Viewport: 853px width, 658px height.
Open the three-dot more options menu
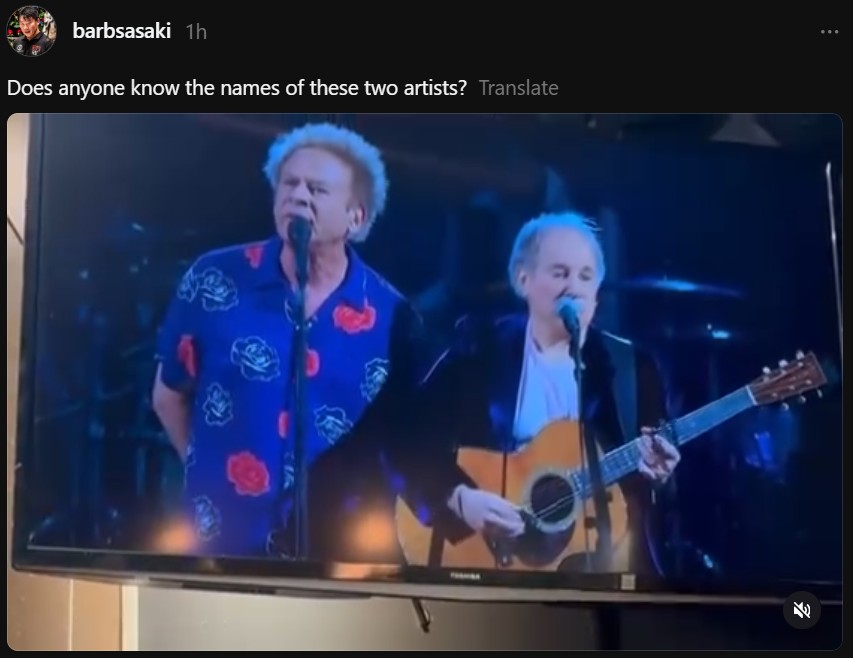pos(829,32)
